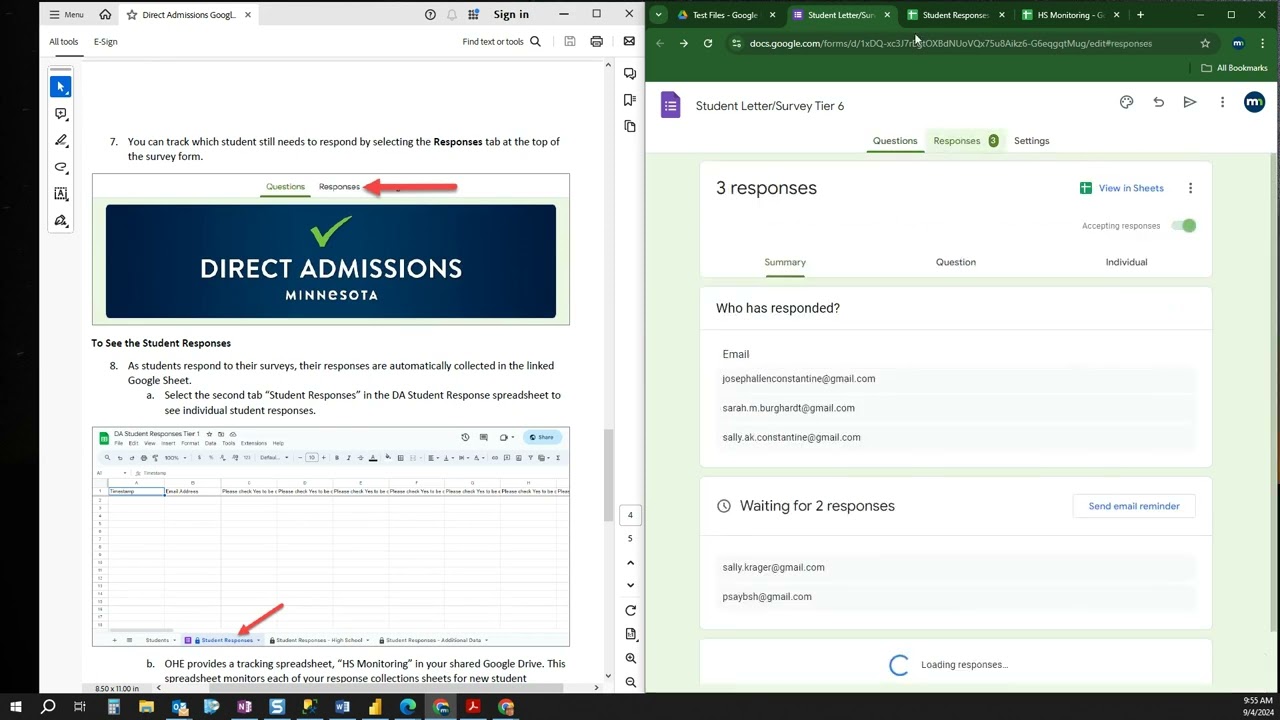Screen dimensions: 1280x720
Task: Select the arrow selection tool in Acrobat
Action: click(x=61, y=87)
